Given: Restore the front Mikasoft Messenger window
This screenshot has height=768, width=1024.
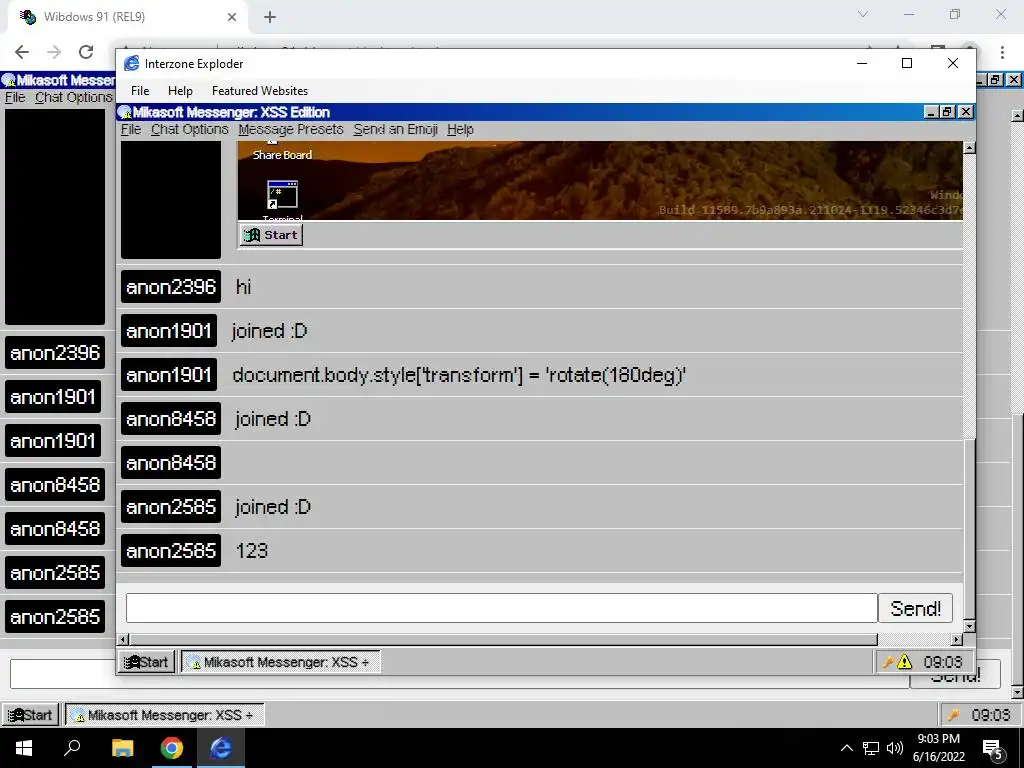Looking at the screenshot, I should tap(948, 112).
